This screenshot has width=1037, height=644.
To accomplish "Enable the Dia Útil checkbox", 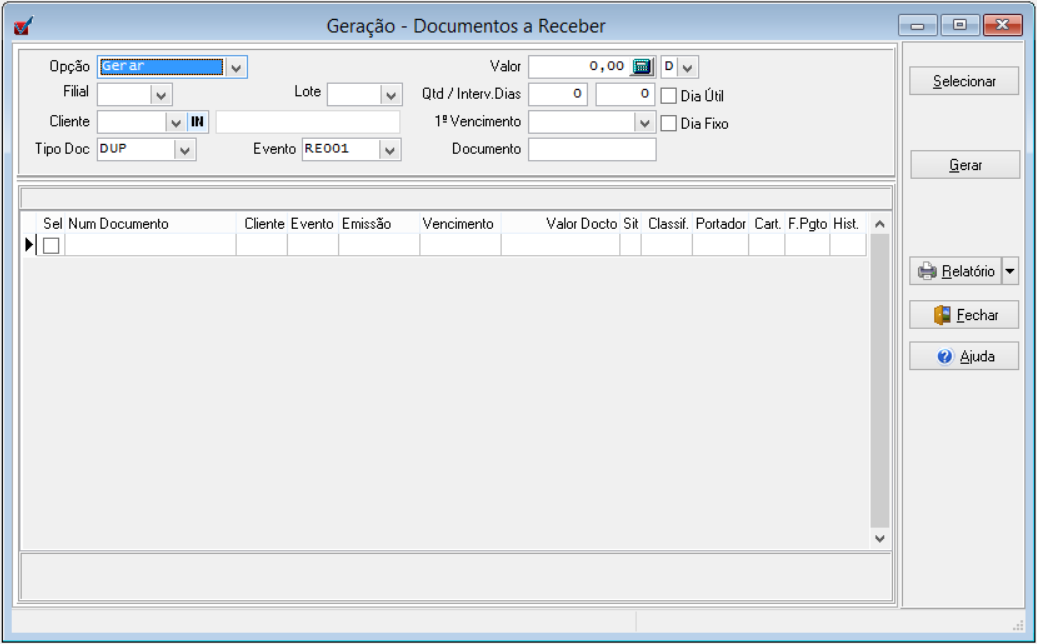I will point(669,96).
